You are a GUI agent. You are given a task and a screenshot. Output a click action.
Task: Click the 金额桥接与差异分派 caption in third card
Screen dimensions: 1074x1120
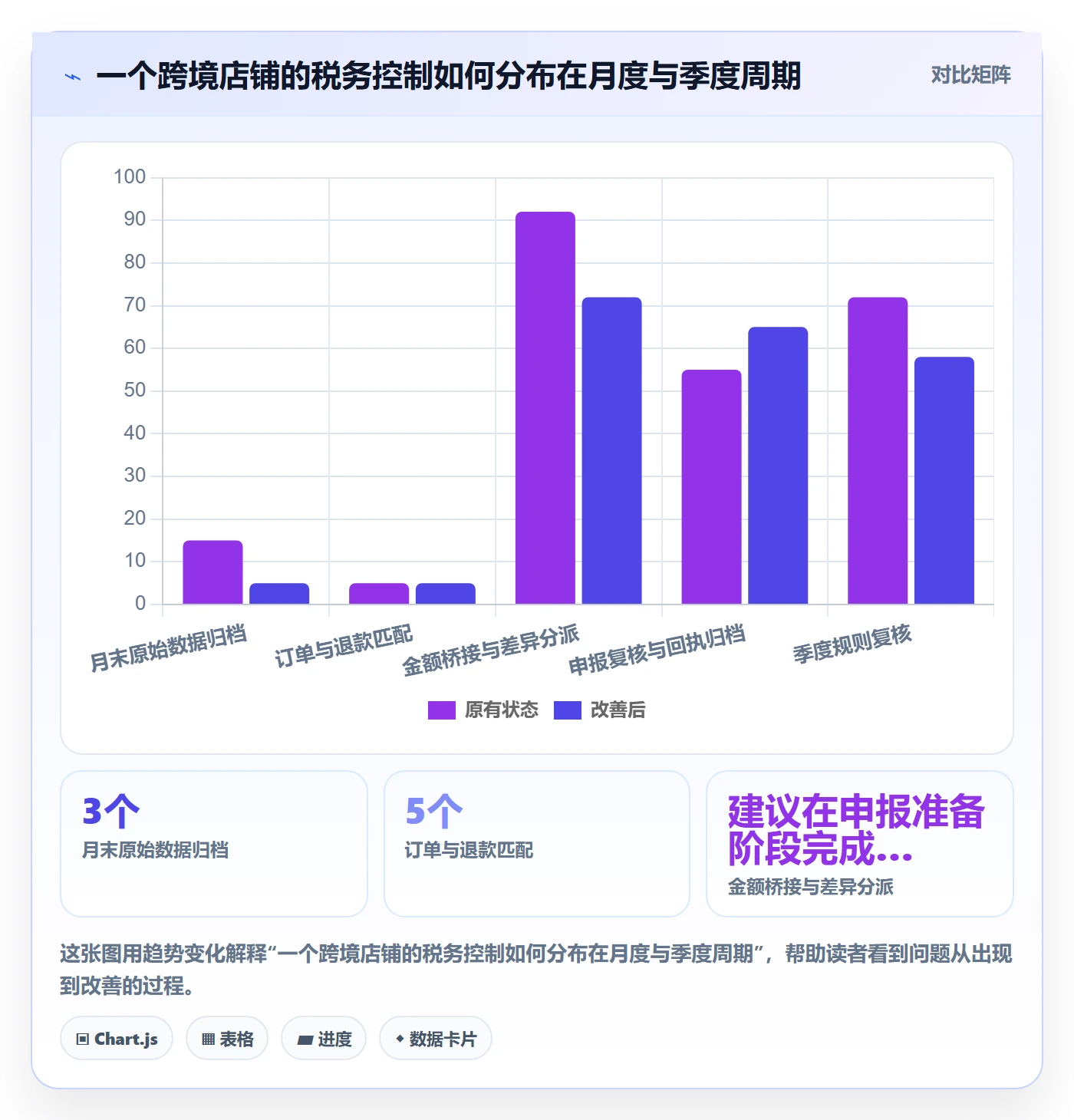(x=811, y=887)
